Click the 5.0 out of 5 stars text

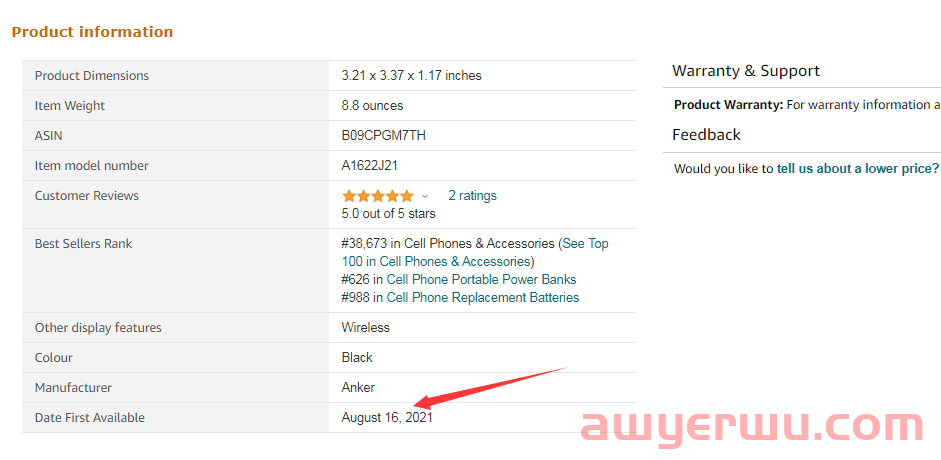(x=389, y=214)
